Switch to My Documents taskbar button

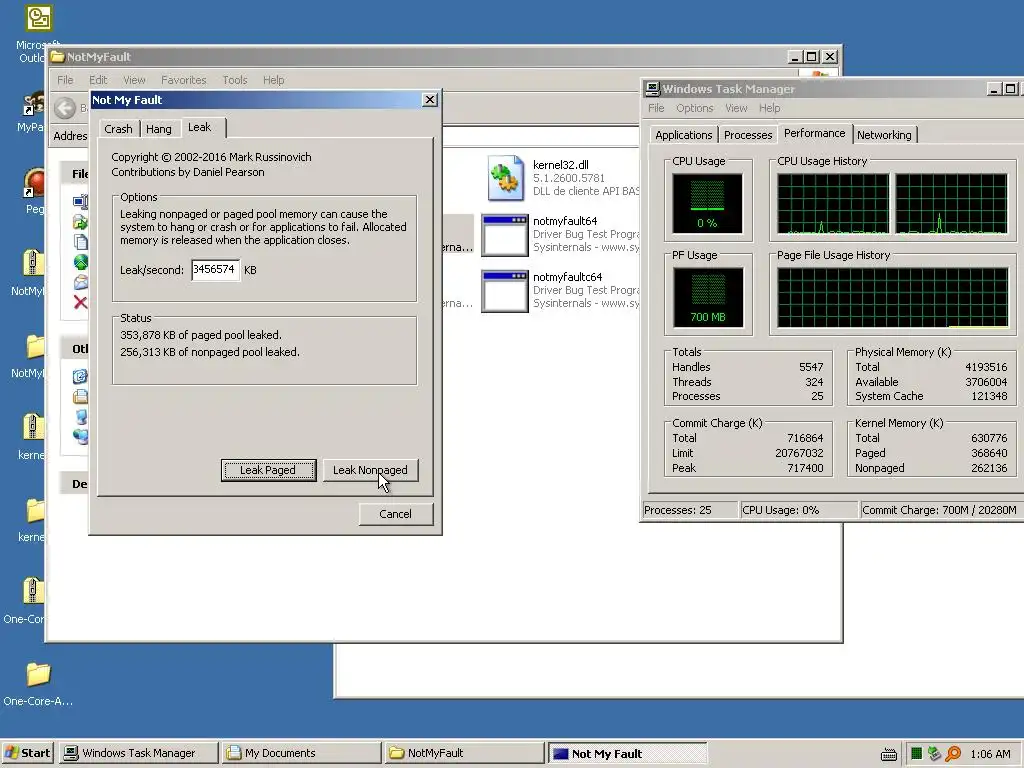(302, 753)
